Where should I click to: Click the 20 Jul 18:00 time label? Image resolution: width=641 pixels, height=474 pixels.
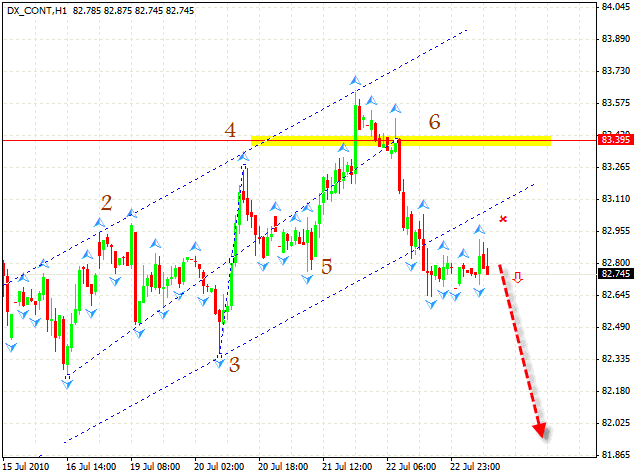point(283,467)
